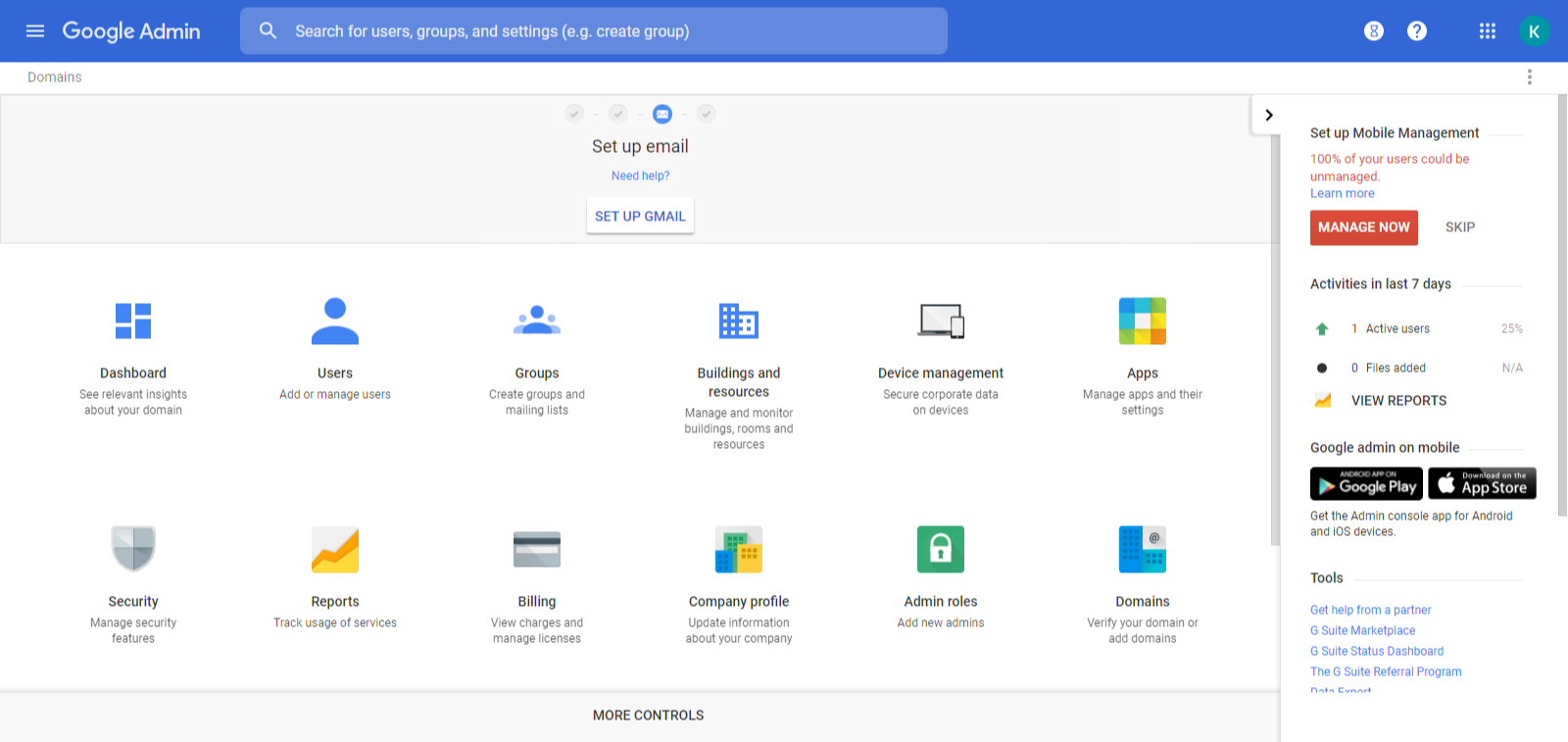Open the Reports chart icon
The image size is (1568, 742).
335,549
